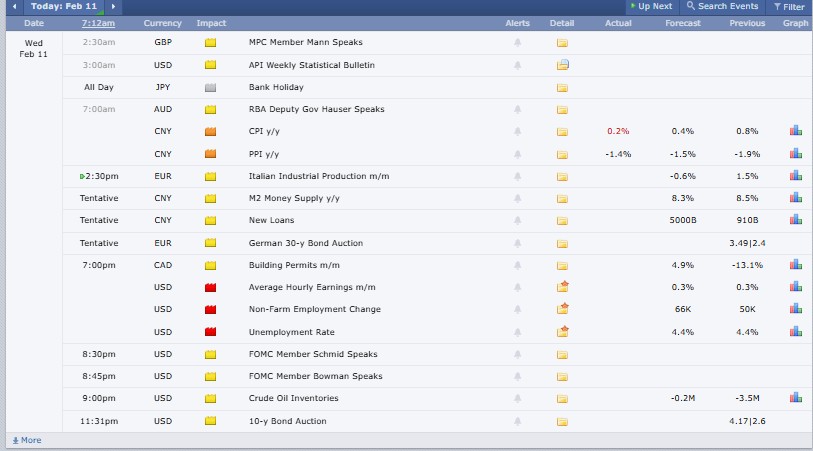Open the 7:12am time settings header
Screen dimensions: 813x451
pos(97,22)
